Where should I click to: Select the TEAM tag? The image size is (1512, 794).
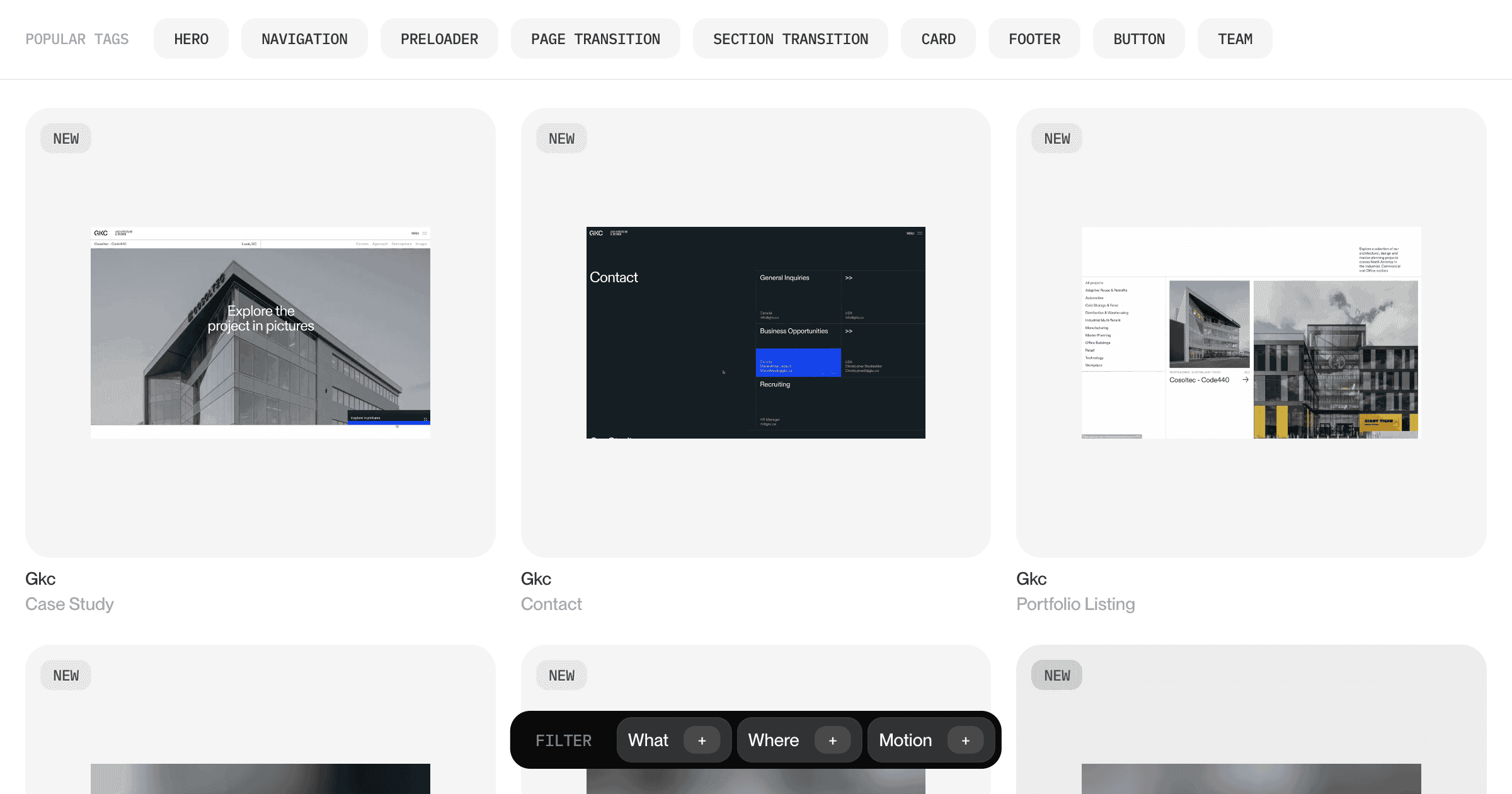tap(1234, 39)
